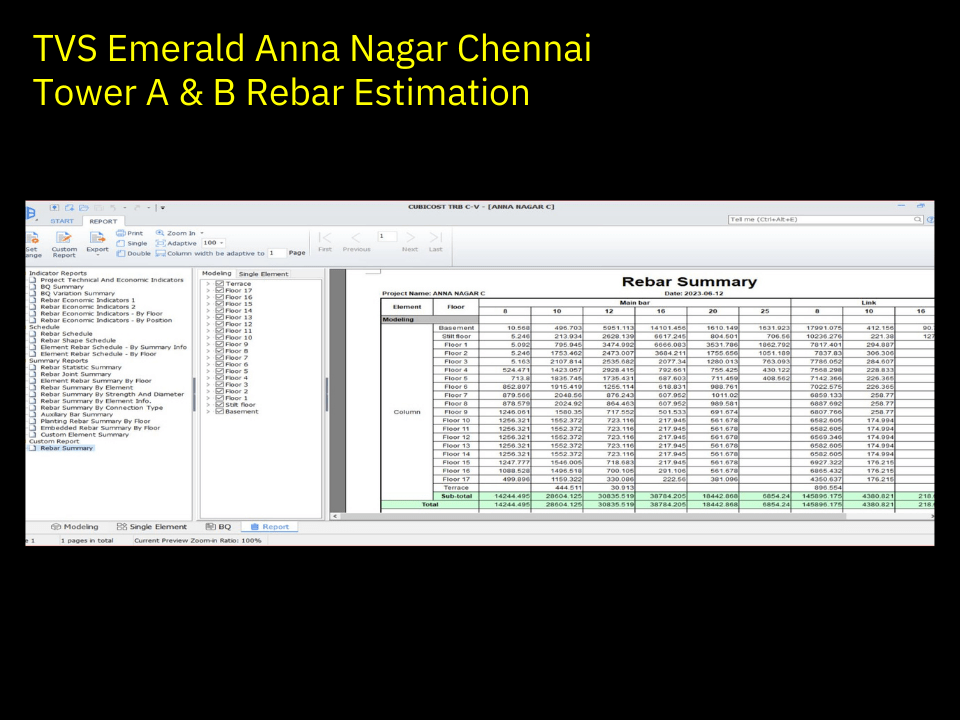Toggle the Stilt floor checkbox
The width and height of the screenshot is (960, 720).
pos(219,405)
